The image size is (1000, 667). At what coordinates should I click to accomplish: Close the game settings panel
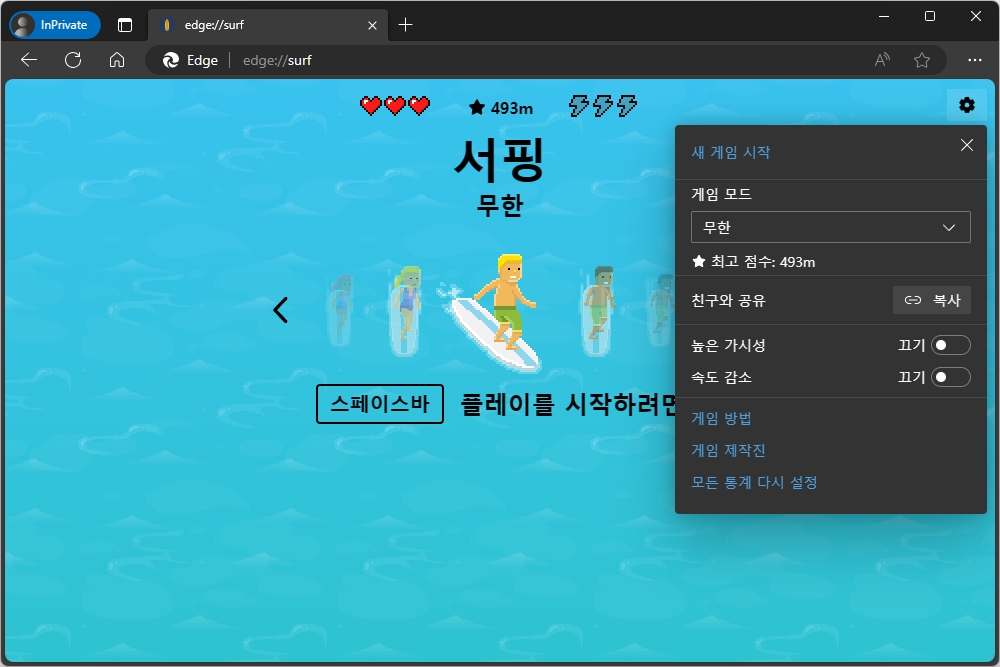(967, 145)
